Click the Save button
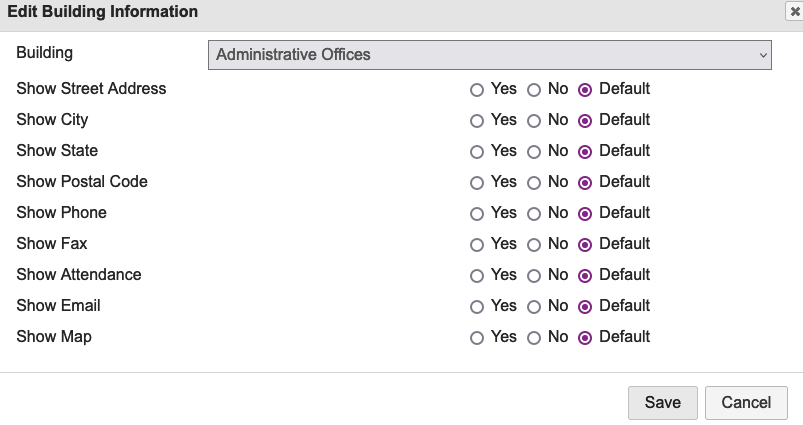The image size is (803, 425). pos(662,402)
